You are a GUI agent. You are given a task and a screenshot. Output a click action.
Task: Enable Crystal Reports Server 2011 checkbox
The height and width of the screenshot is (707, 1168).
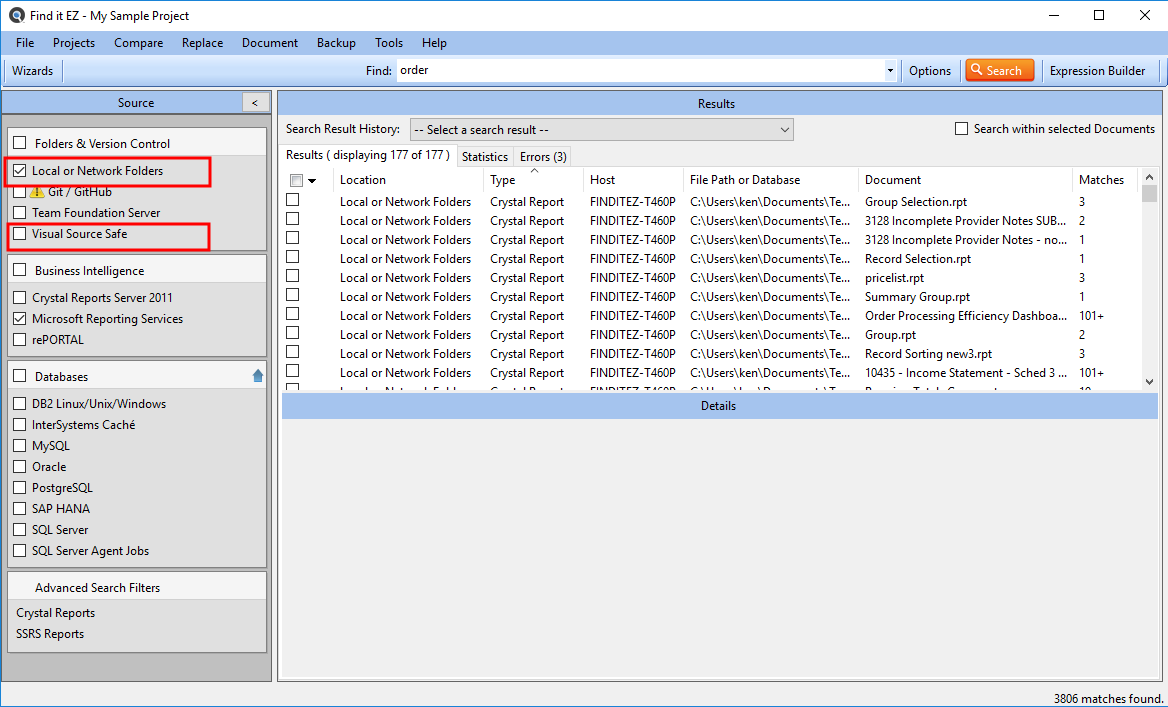[x=20, y=298]
